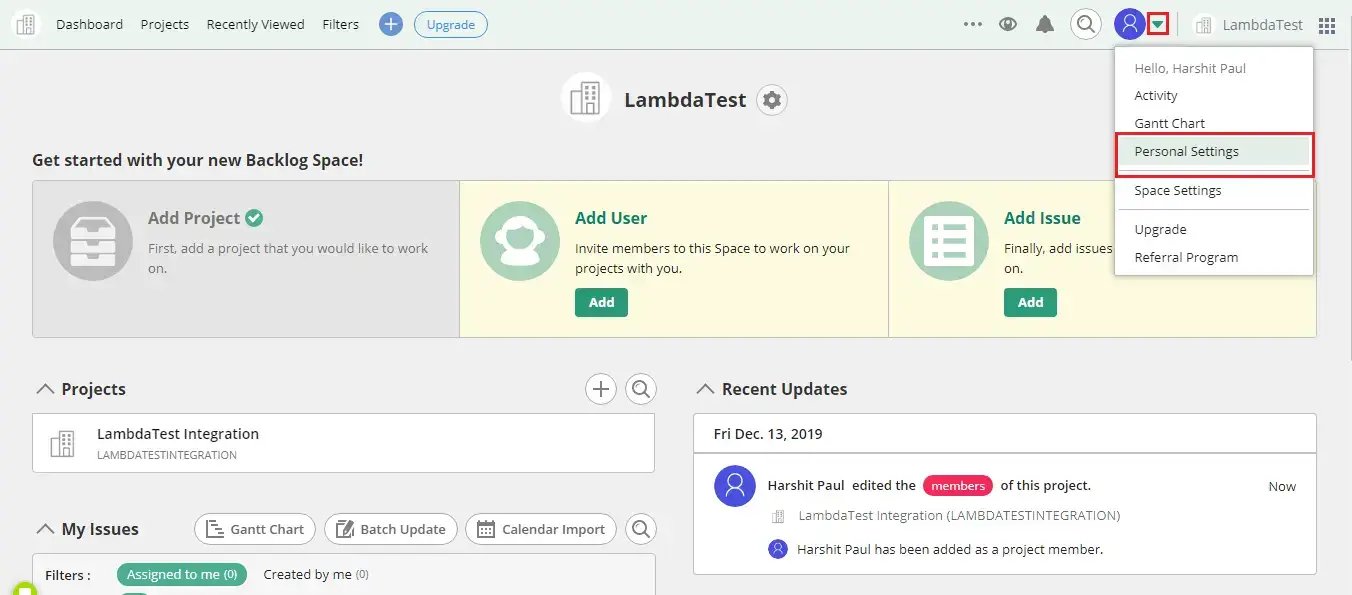
Task: Open the account dropdown arrow beside avatar
Action: [1158, 23]
